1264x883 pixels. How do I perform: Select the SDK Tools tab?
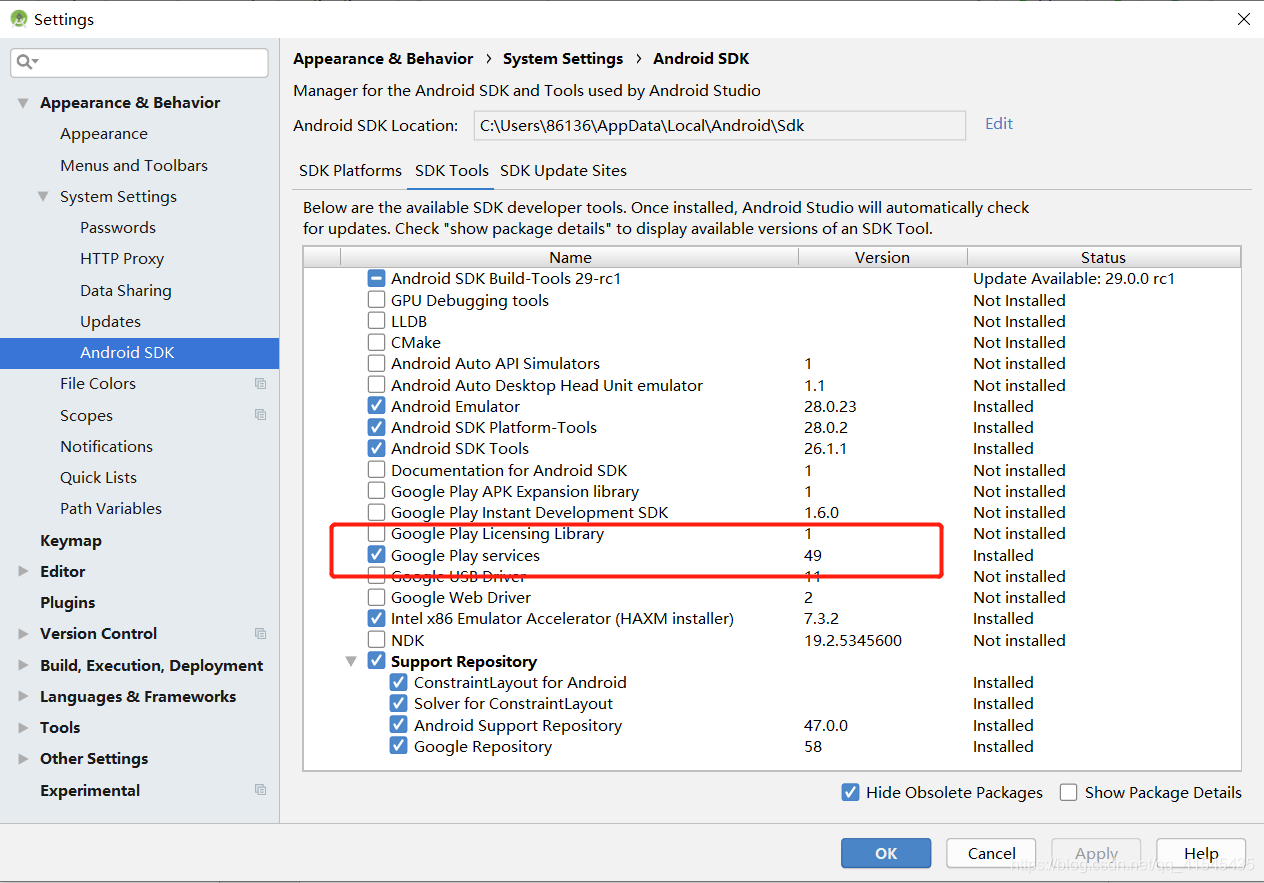(x=452, y=171)
